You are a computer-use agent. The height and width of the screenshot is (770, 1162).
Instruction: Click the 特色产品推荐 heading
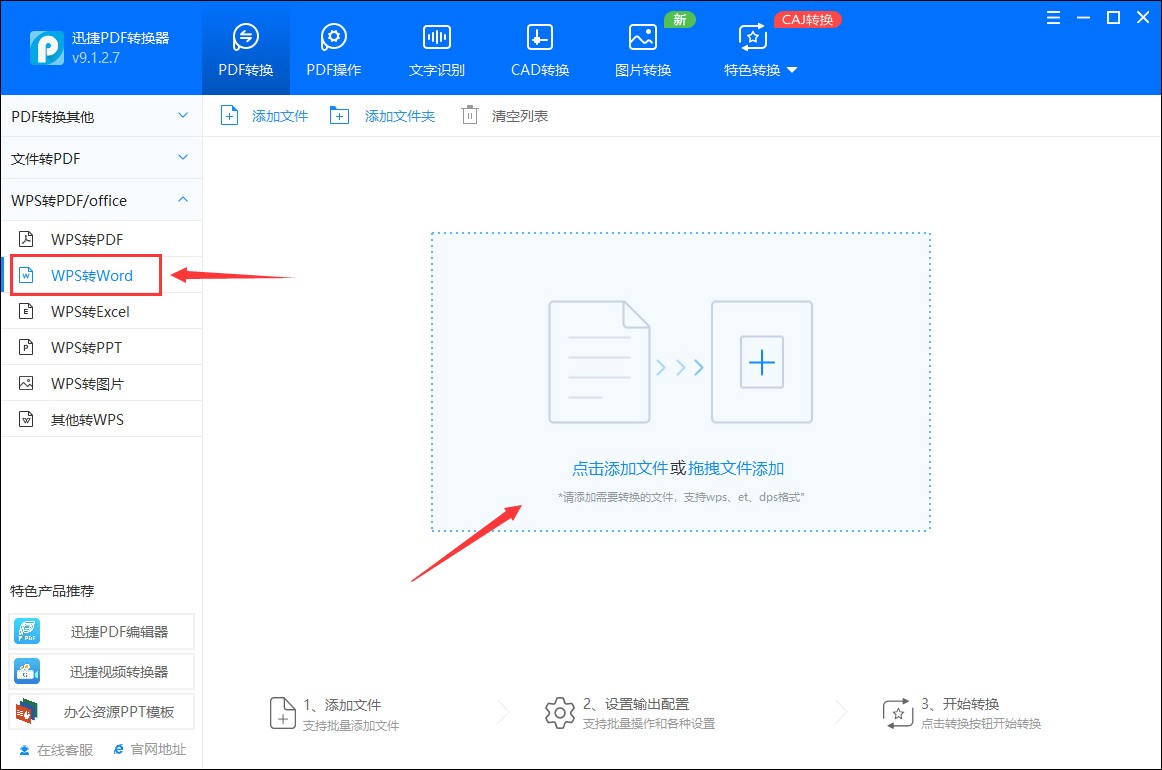(x=52, y=591)
